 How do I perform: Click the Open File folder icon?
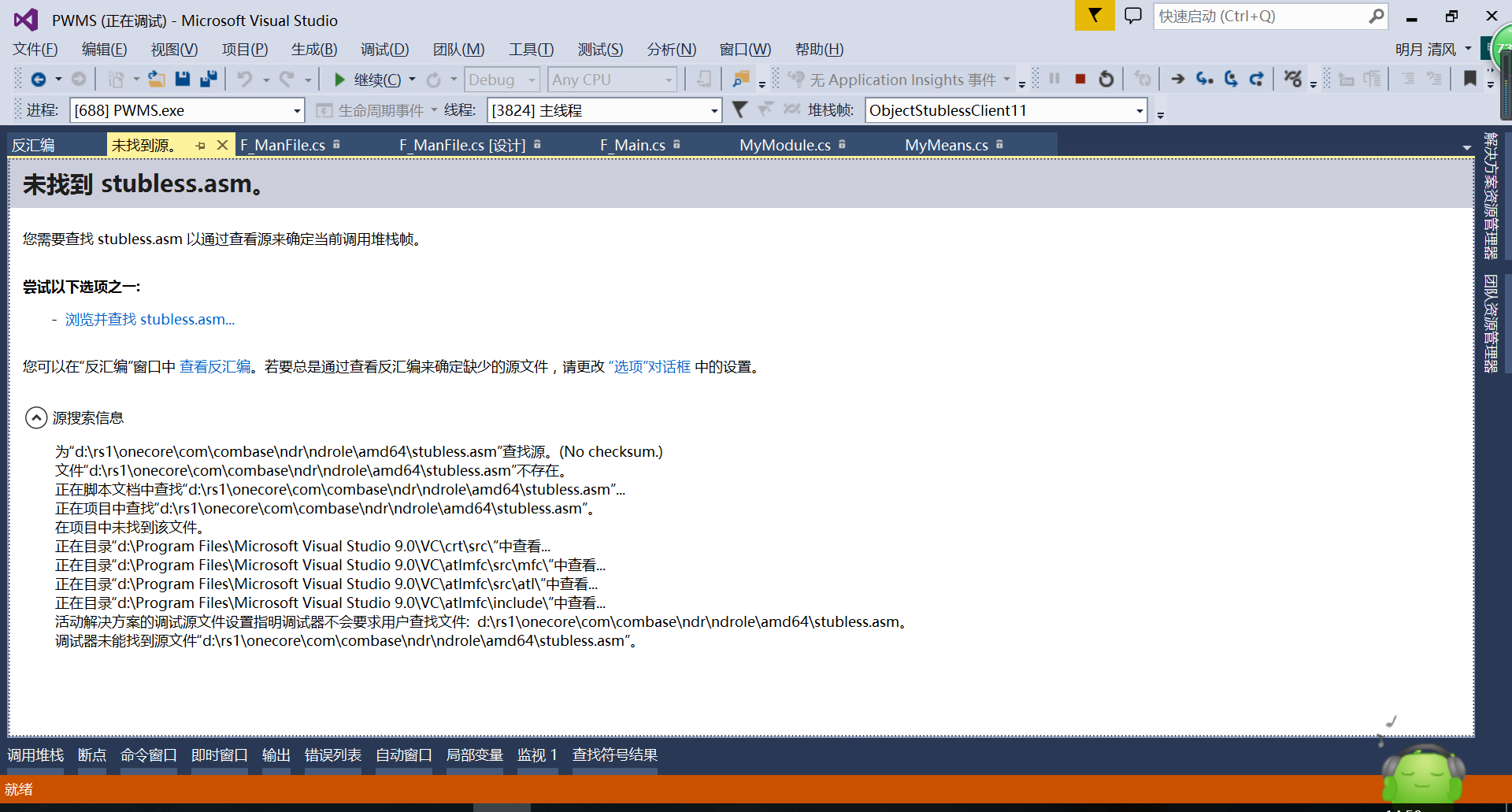tap(157, 80)
